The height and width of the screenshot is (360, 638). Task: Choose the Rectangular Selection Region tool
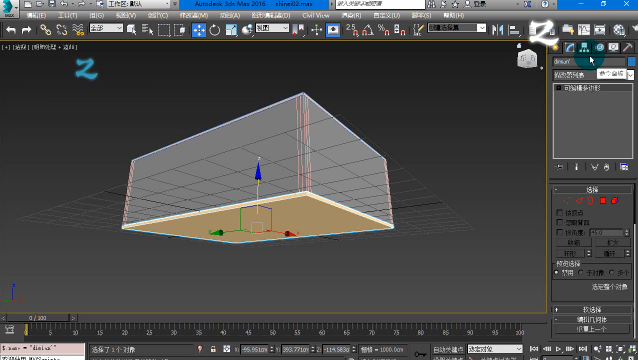[164, 30]
